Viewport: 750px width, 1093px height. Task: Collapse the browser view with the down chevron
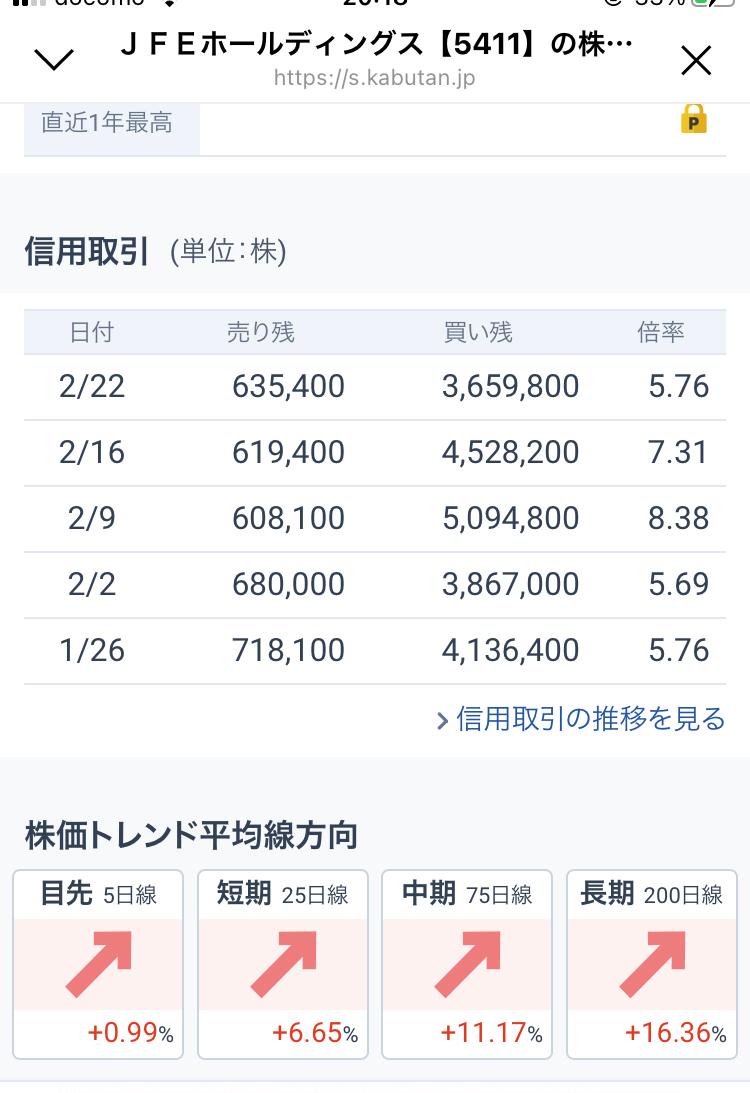coord(54,60)
